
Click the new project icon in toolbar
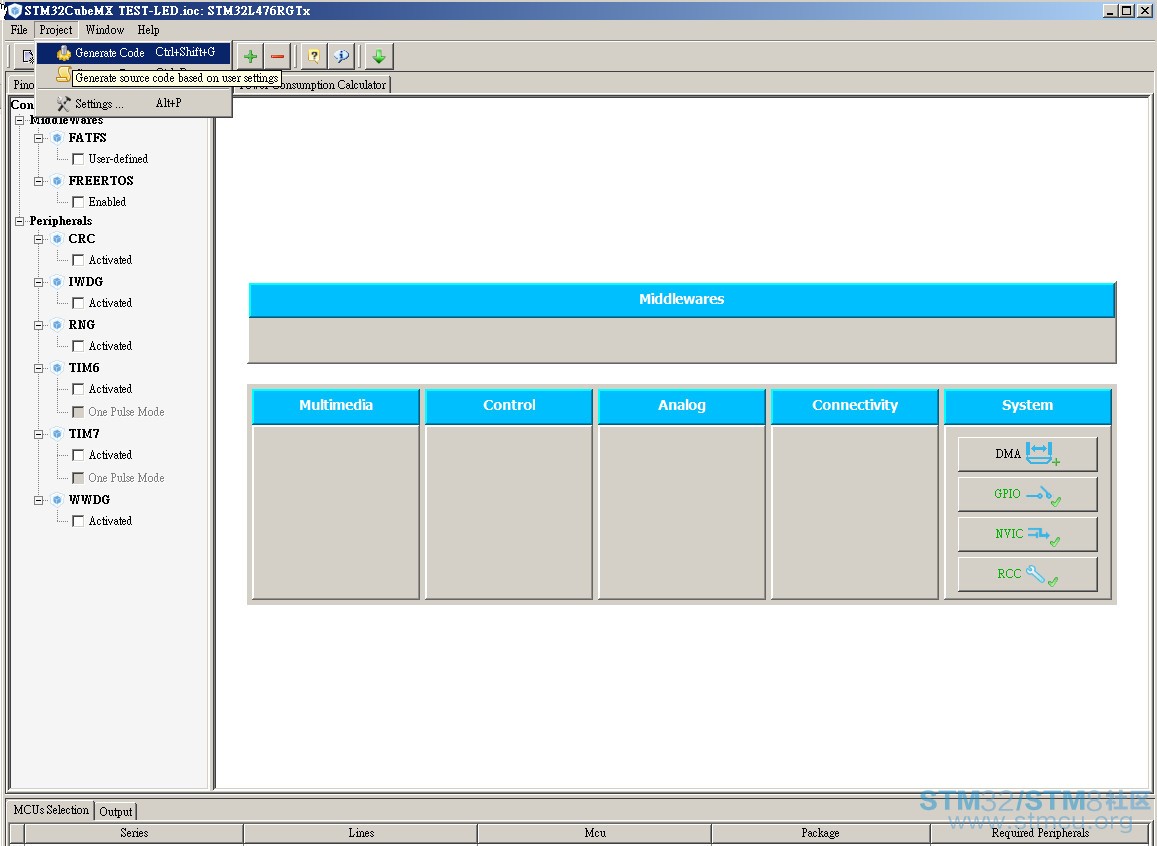pos(26,56)
